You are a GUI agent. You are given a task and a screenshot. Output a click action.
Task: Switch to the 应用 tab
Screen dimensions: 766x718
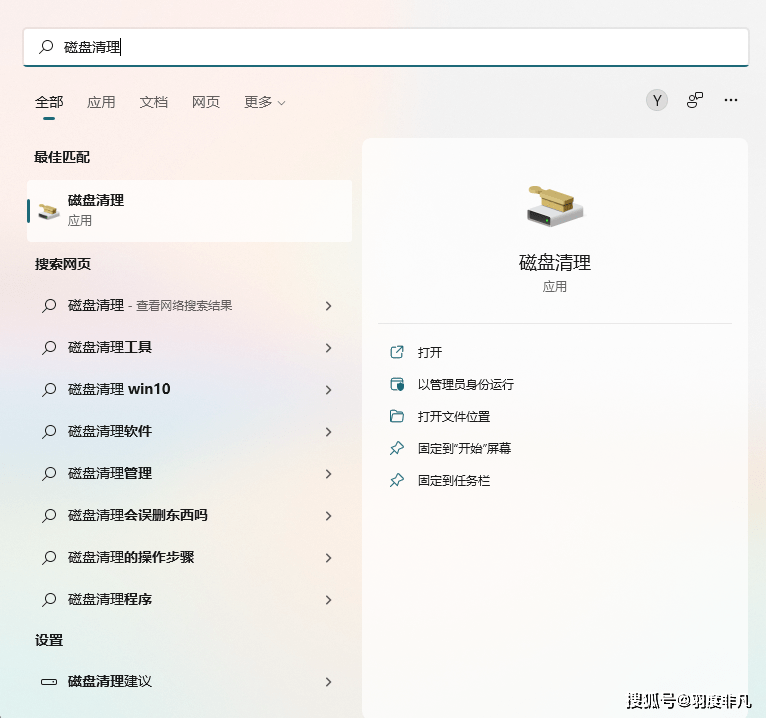tap(101, 102)
